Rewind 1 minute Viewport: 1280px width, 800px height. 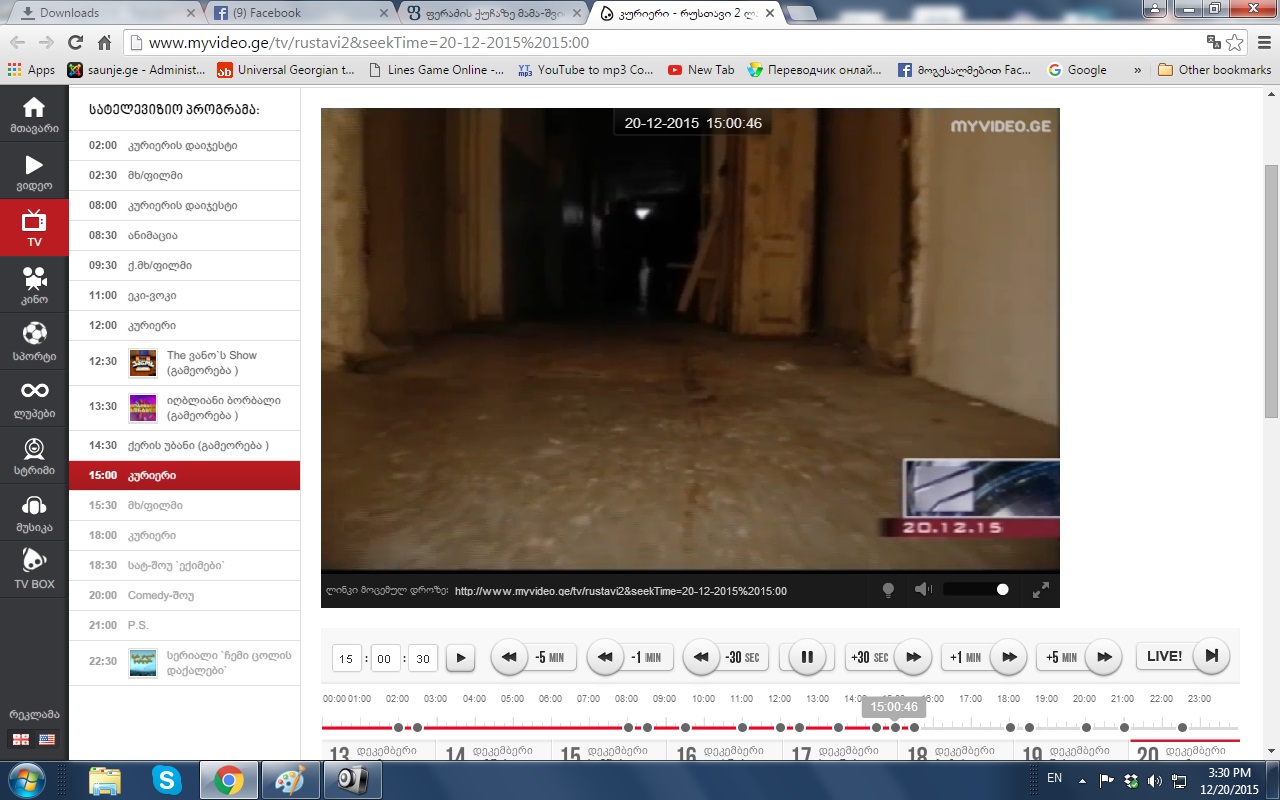click(628, 657)
